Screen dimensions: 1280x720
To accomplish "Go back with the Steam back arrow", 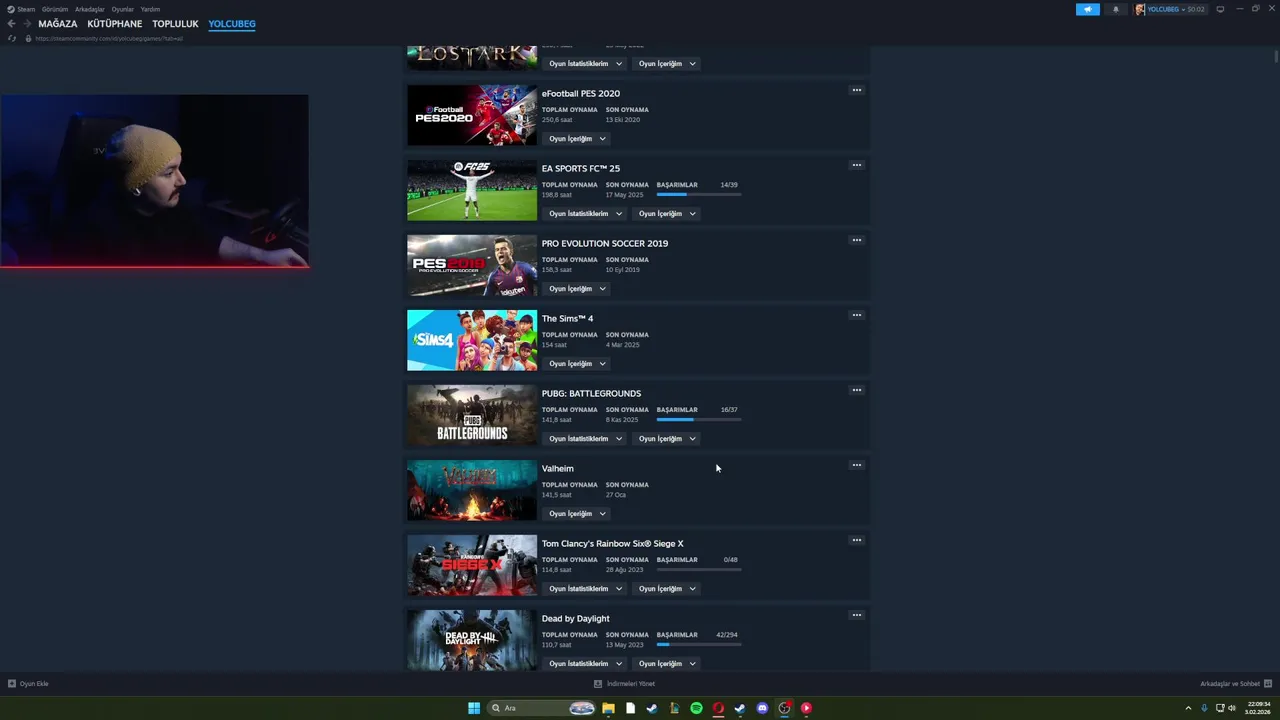I will tap(11, 24).
